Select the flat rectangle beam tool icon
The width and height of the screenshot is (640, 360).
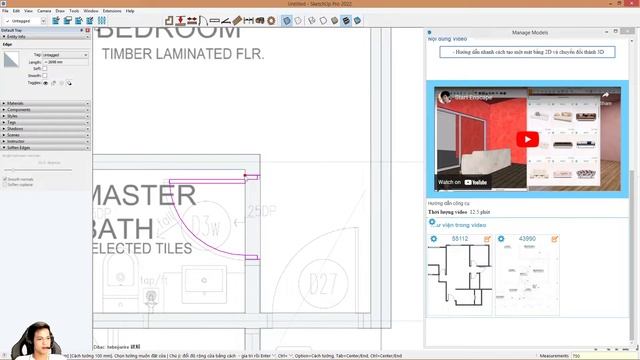pyautogui.click(x=214, y=20)
